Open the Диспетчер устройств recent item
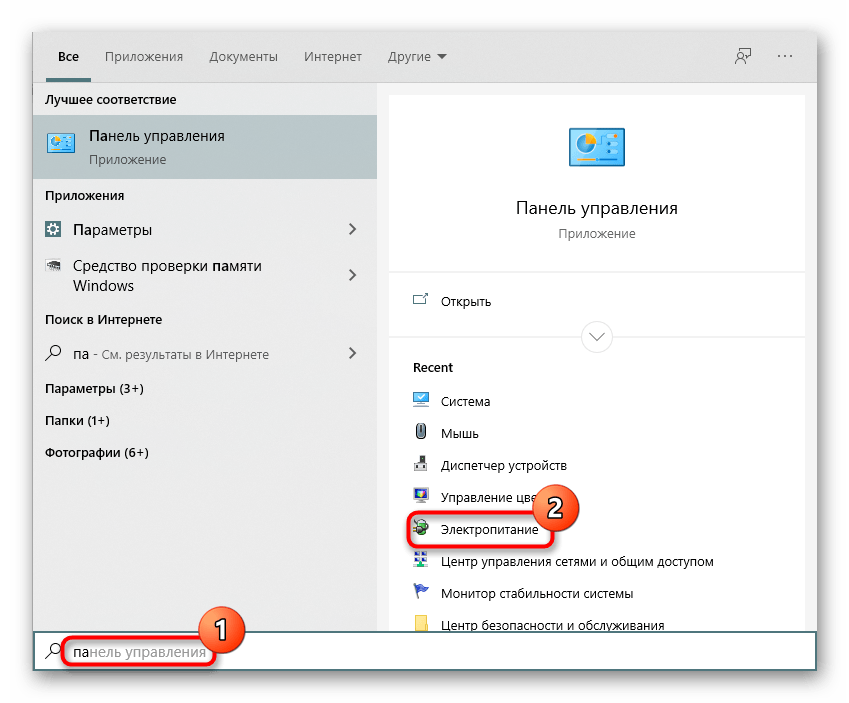Image resolution: width=849 pixels, height=703 pixels. click(x=504, y=465)
